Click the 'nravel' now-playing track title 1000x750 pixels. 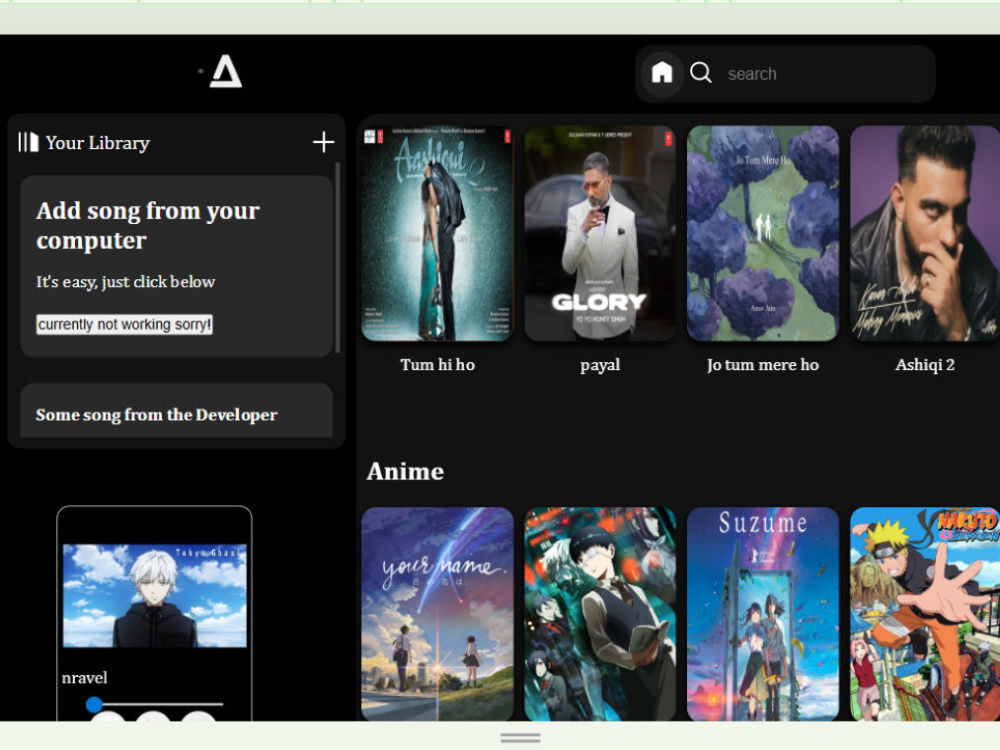84,677
